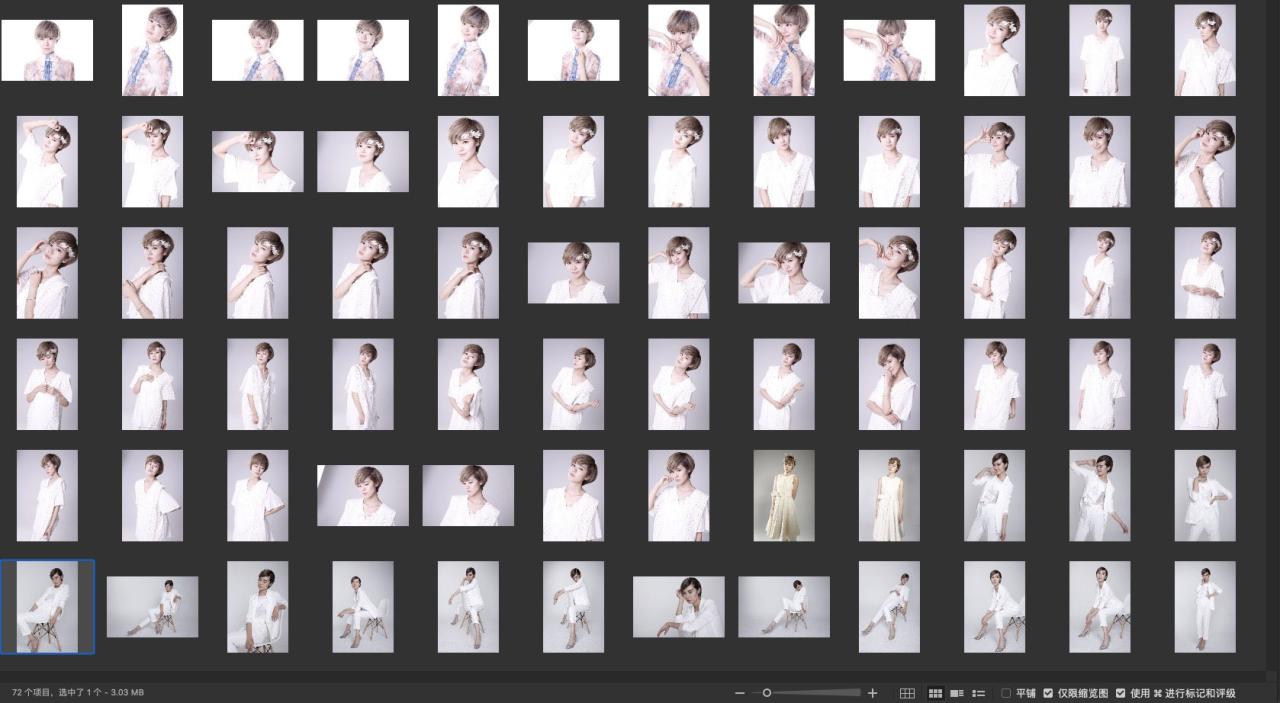The image size is (1280, 703).
Task: Switch to list view mode icon
Action: pyautogui.click(x=979, y=693)
